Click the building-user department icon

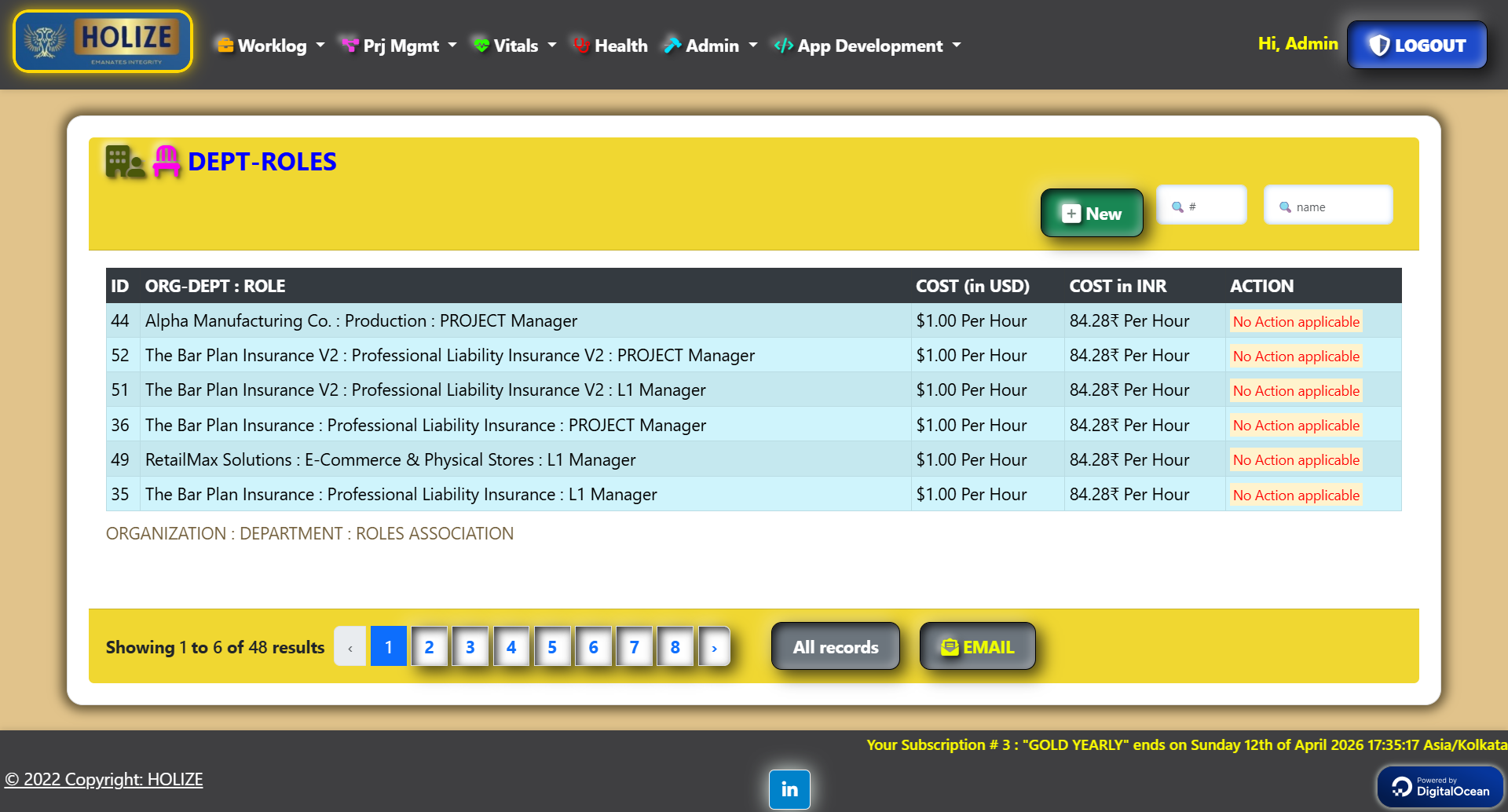click(125, 162)
